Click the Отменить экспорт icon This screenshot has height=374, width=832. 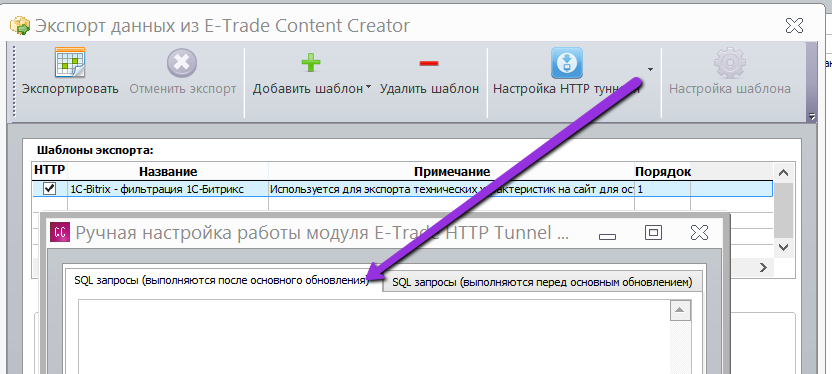point(182,63)
